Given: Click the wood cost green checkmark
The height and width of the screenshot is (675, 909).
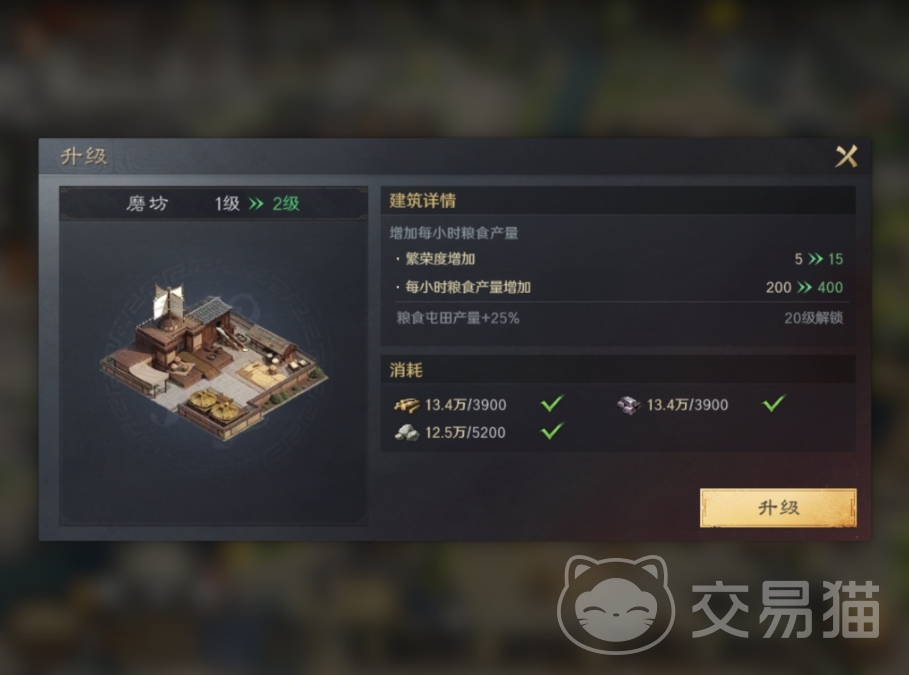Looking at the screenshot, I should (x=552, y=403).
